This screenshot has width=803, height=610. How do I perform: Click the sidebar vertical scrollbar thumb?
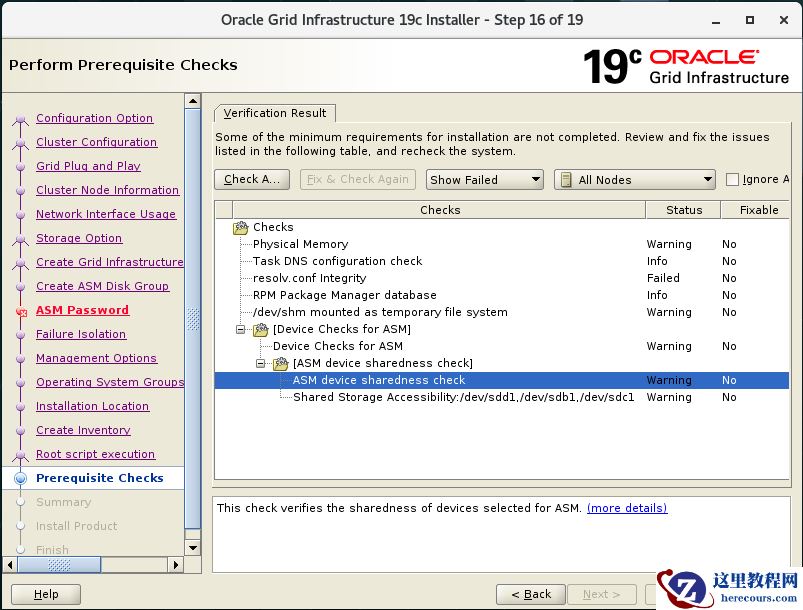click(193, 319)
